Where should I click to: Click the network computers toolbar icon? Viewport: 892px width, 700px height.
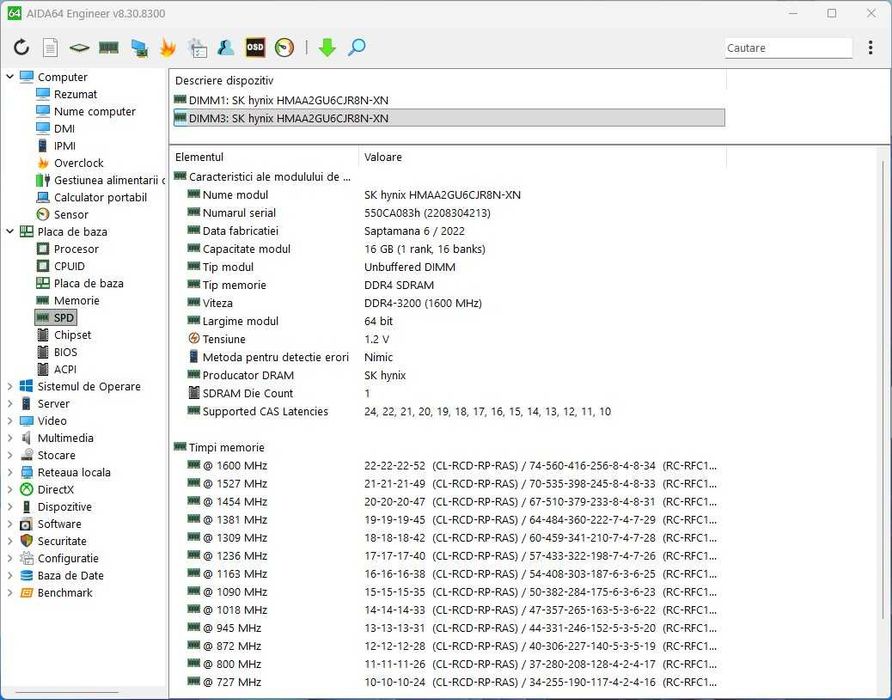point(139,48)
